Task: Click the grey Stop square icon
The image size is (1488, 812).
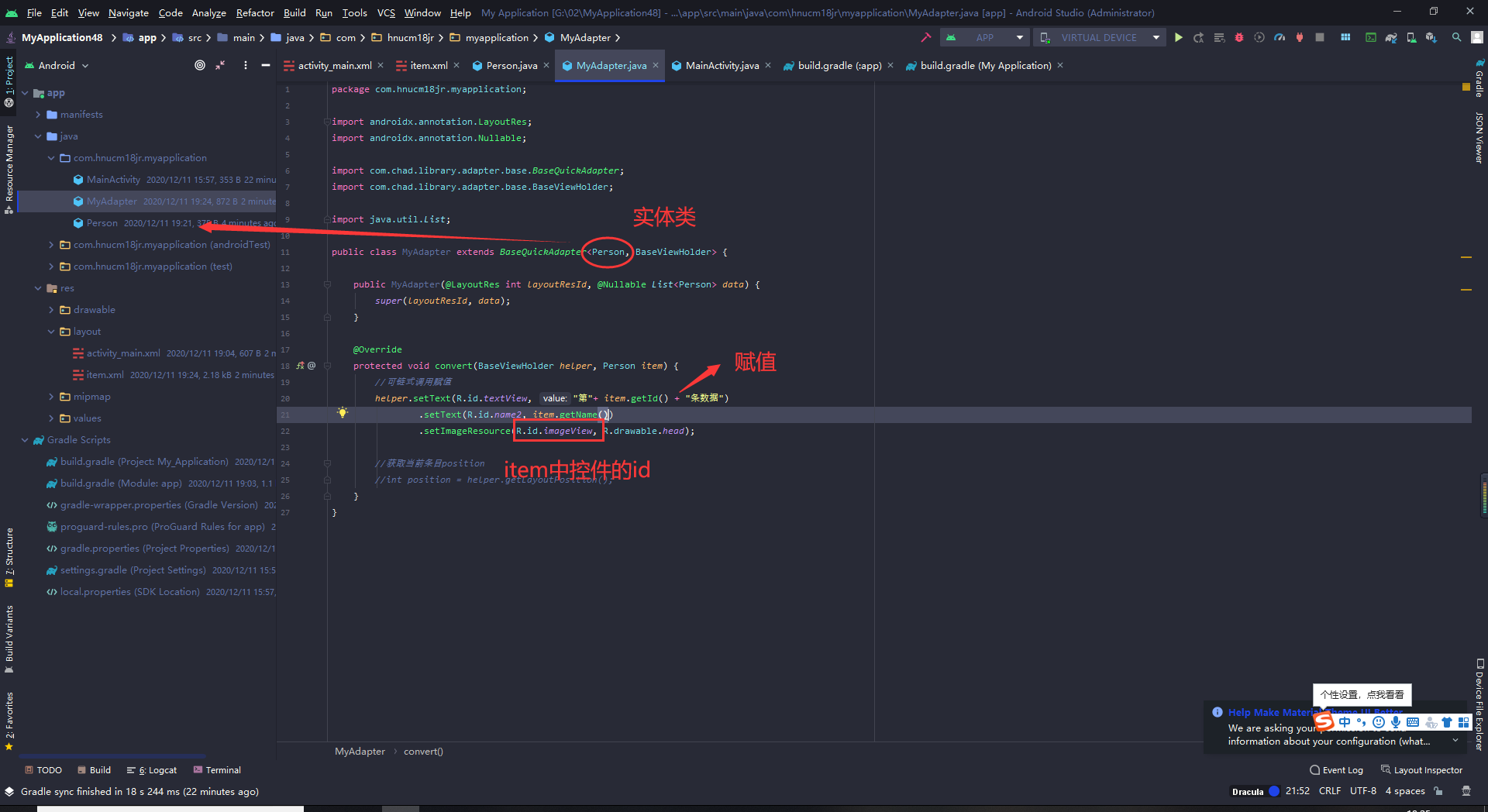Action: coord(1320,37)
